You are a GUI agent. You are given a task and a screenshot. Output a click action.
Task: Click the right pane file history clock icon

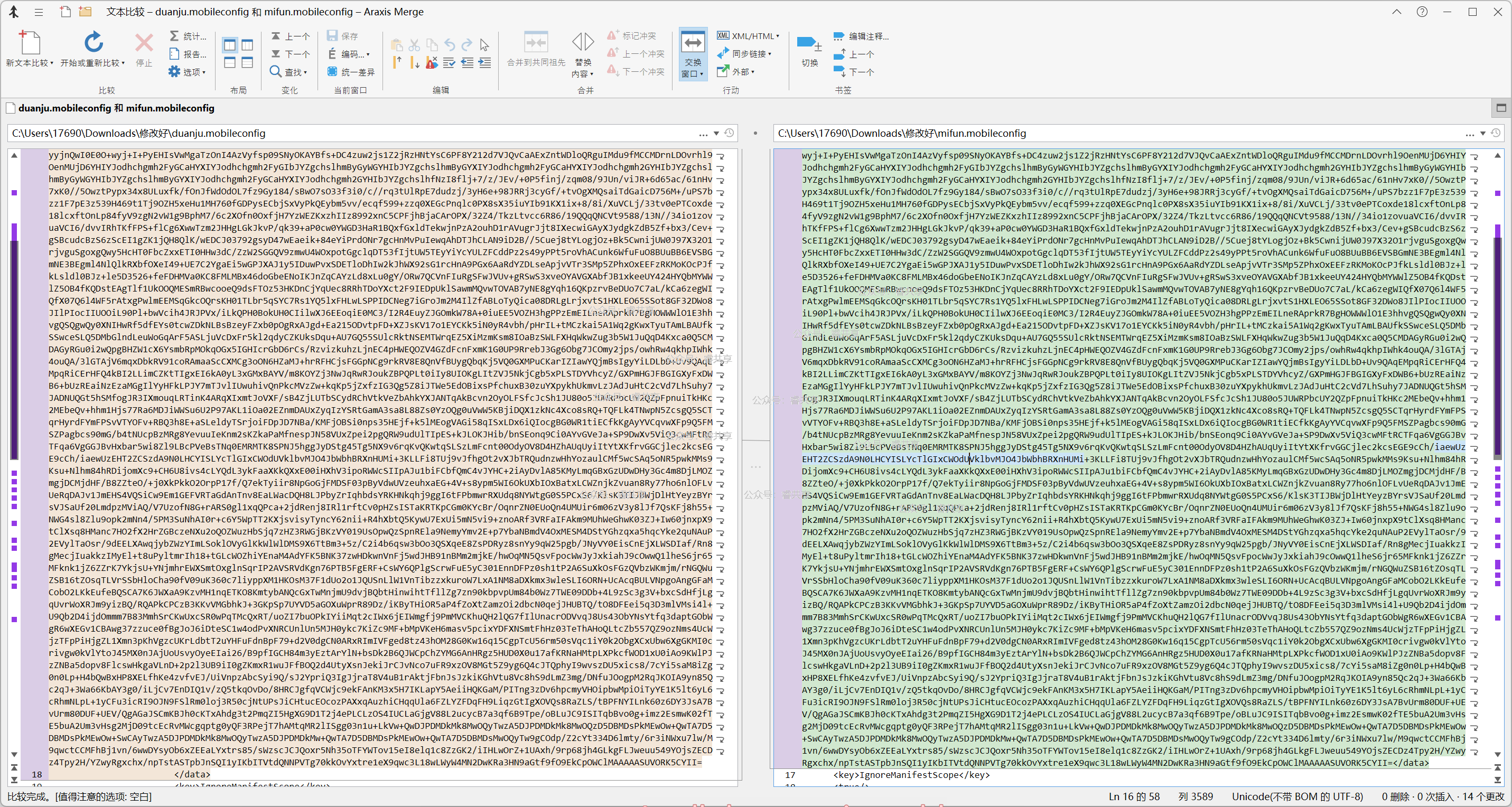click(1496, 133)
